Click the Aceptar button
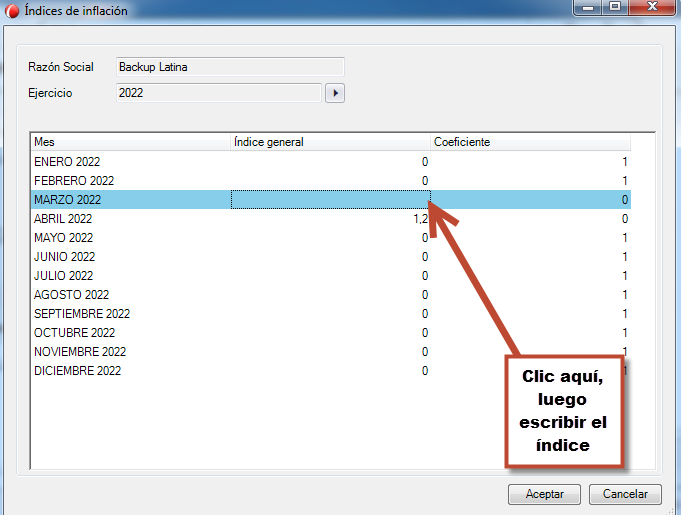The height and width of the screenshot is (515, 681). pyautogui.click(x=544, y=494)
